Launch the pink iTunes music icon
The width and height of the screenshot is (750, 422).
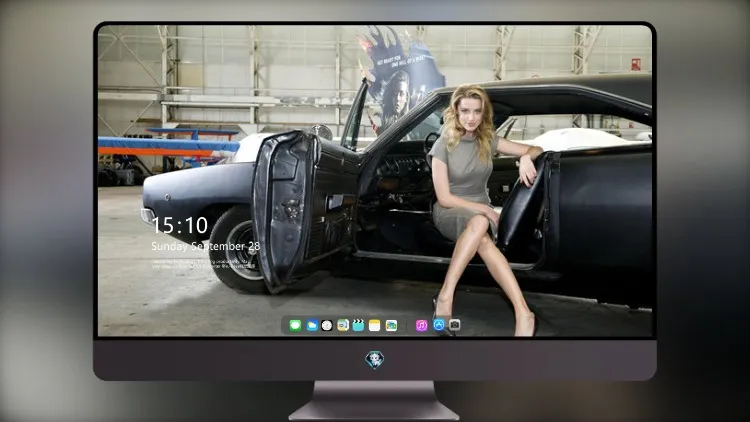(x=421, y=326)
